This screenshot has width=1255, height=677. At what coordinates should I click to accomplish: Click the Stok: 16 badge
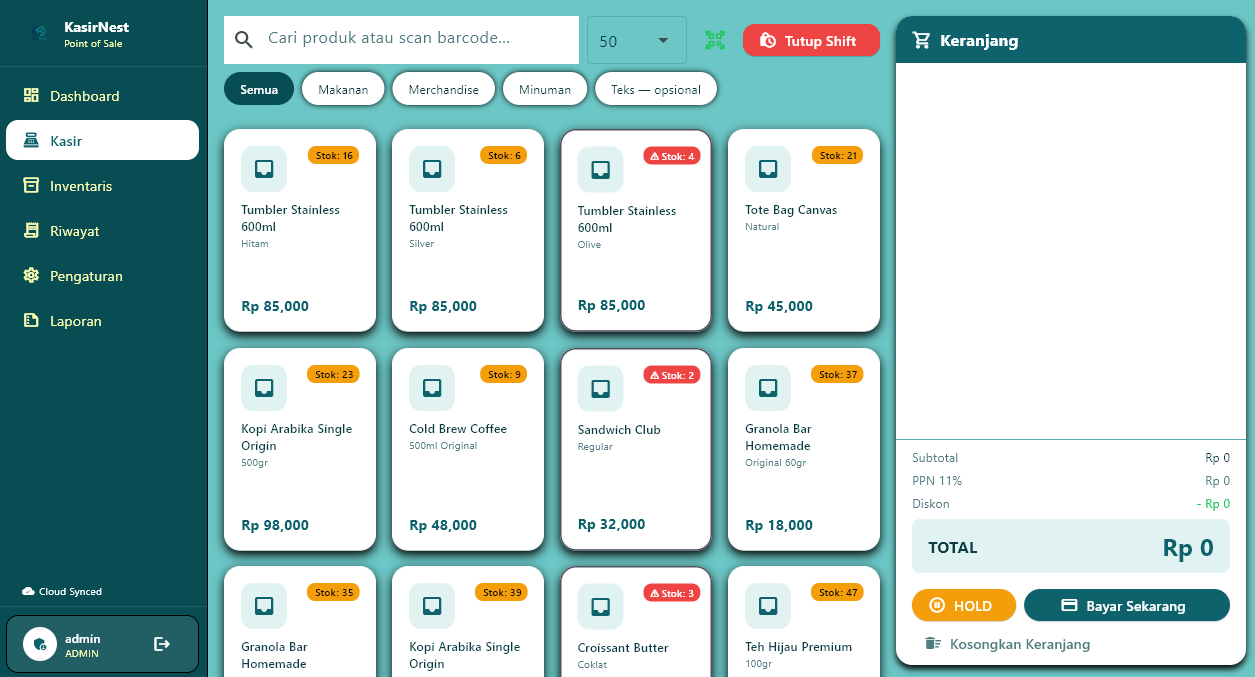(333, 155)
